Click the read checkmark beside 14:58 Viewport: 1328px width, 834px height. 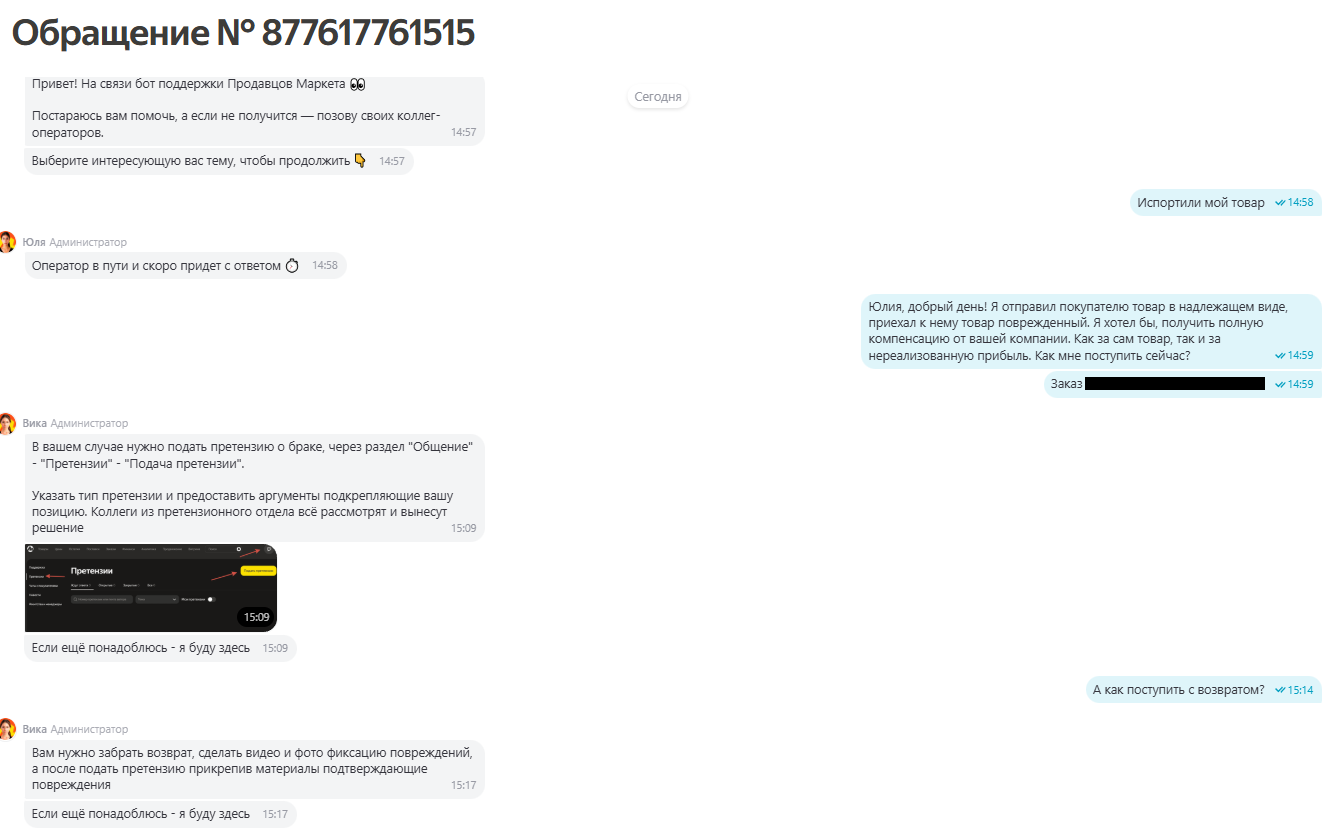(1280, 203)
